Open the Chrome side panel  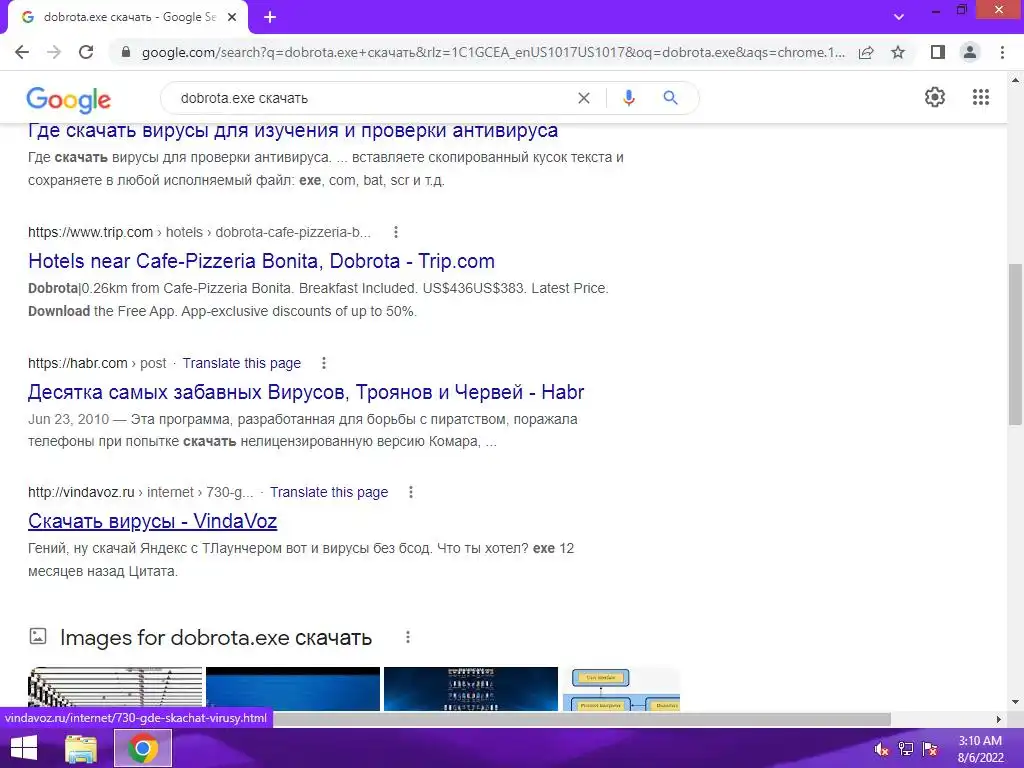938,52
